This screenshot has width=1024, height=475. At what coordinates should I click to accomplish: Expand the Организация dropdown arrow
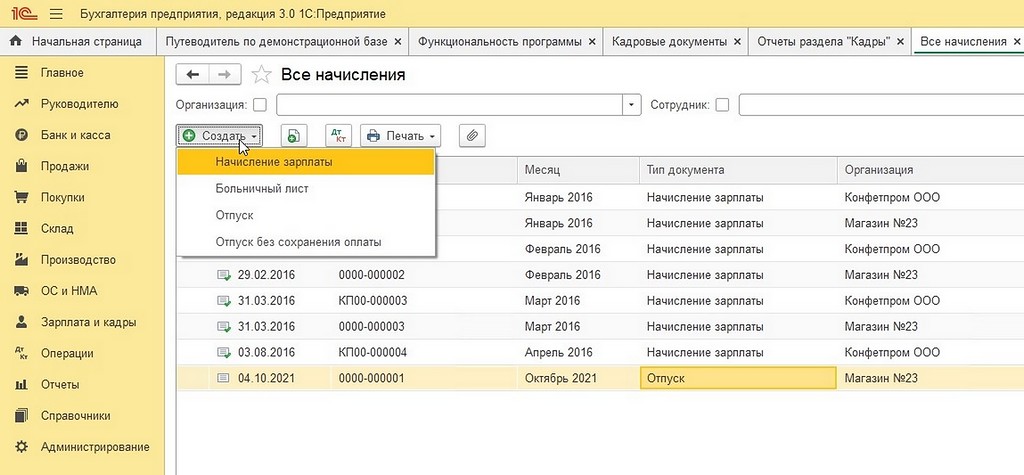[x=632, y=105]
